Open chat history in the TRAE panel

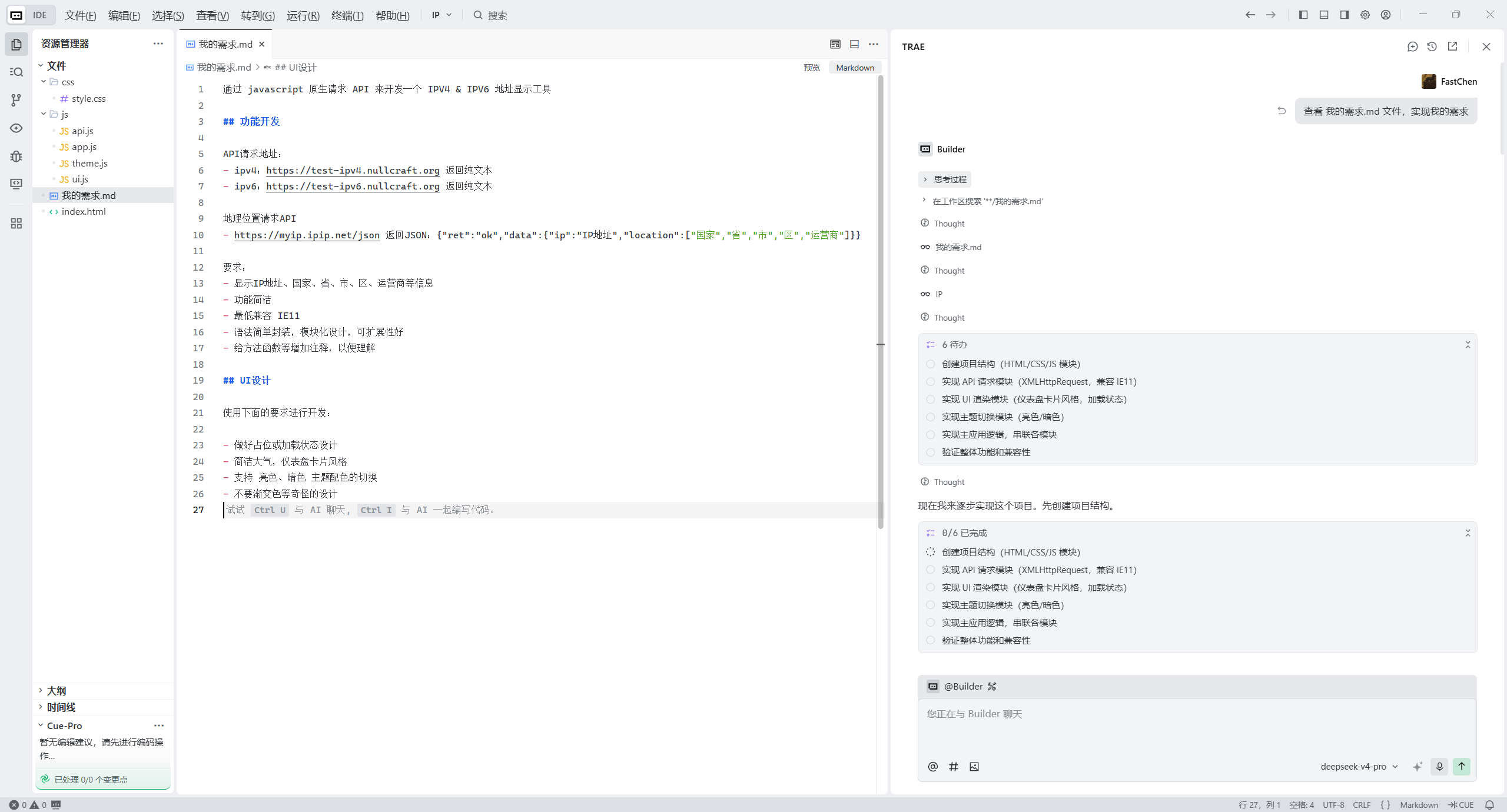1432,46
